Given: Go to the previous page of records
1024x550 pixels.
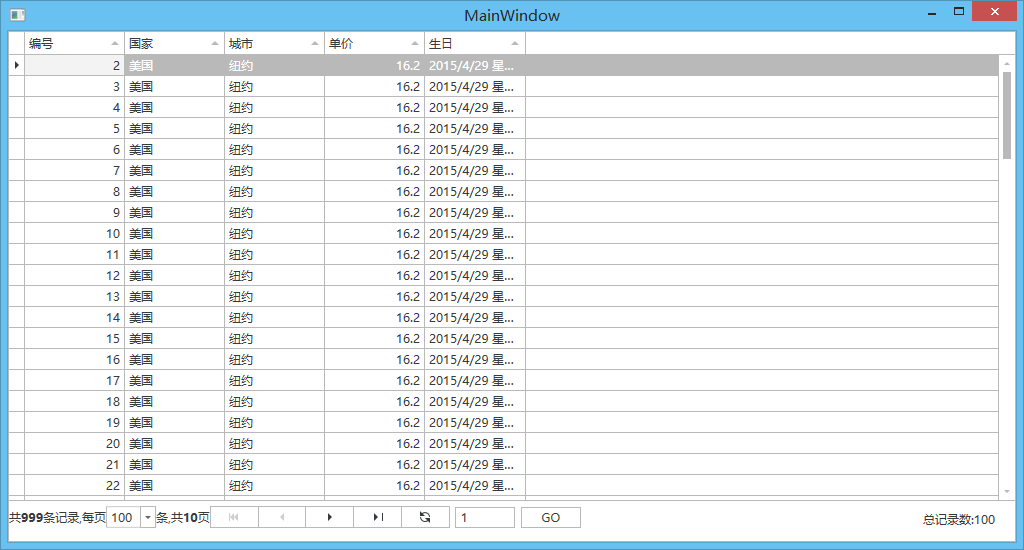Looking at the screenshot, I should click(282, 517).
